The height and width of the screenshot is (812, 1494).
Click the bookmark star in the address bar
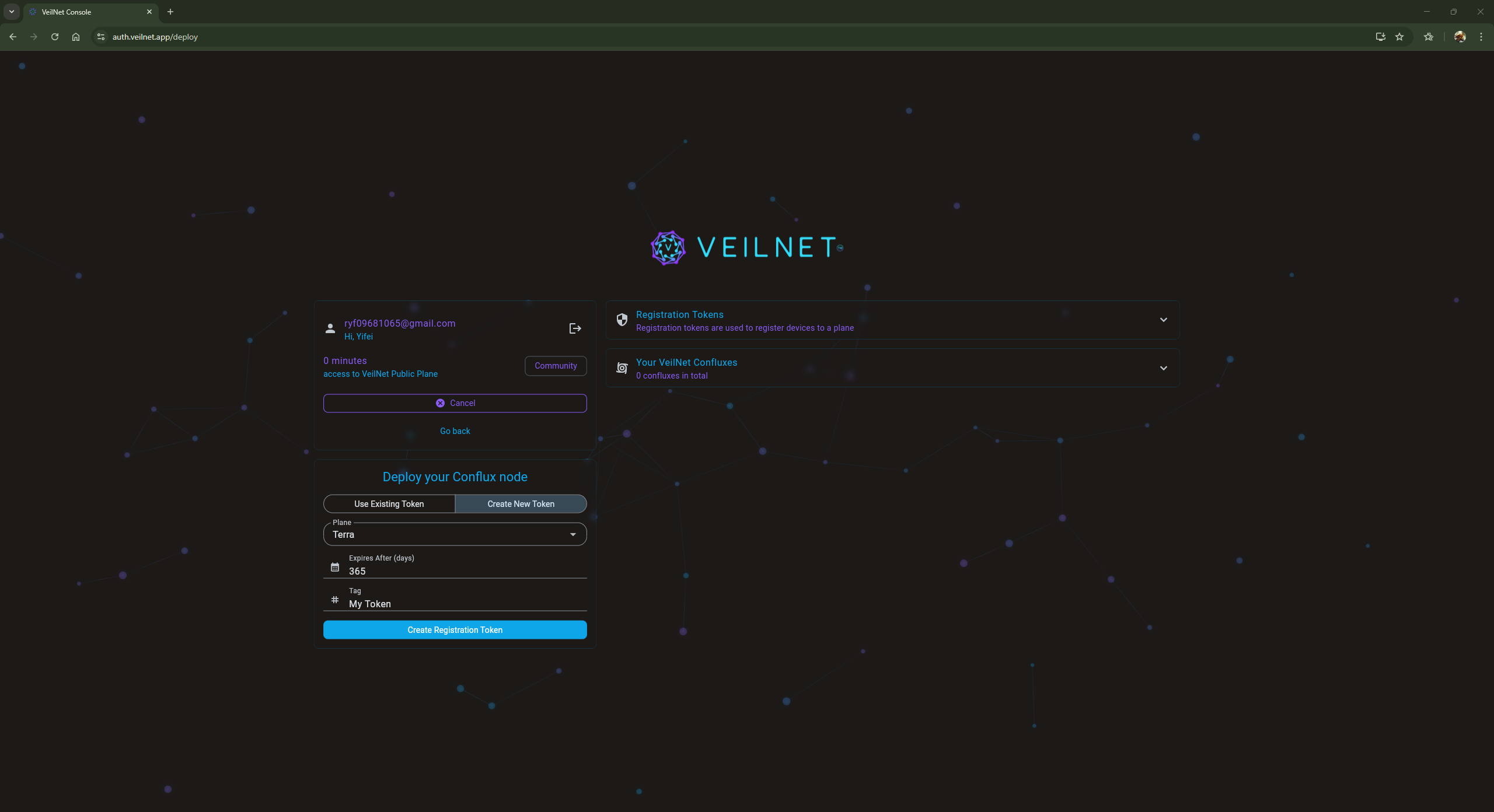[x=1398, y=36]
